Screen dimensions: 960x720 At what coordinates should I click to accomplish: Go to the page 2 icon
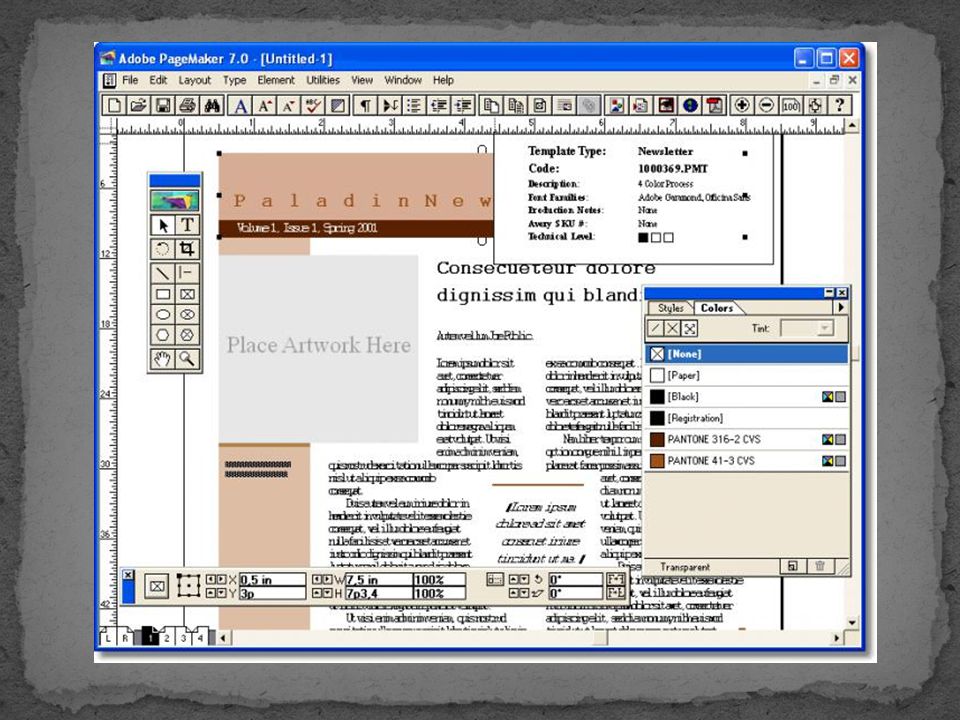(x=167, y=638)
